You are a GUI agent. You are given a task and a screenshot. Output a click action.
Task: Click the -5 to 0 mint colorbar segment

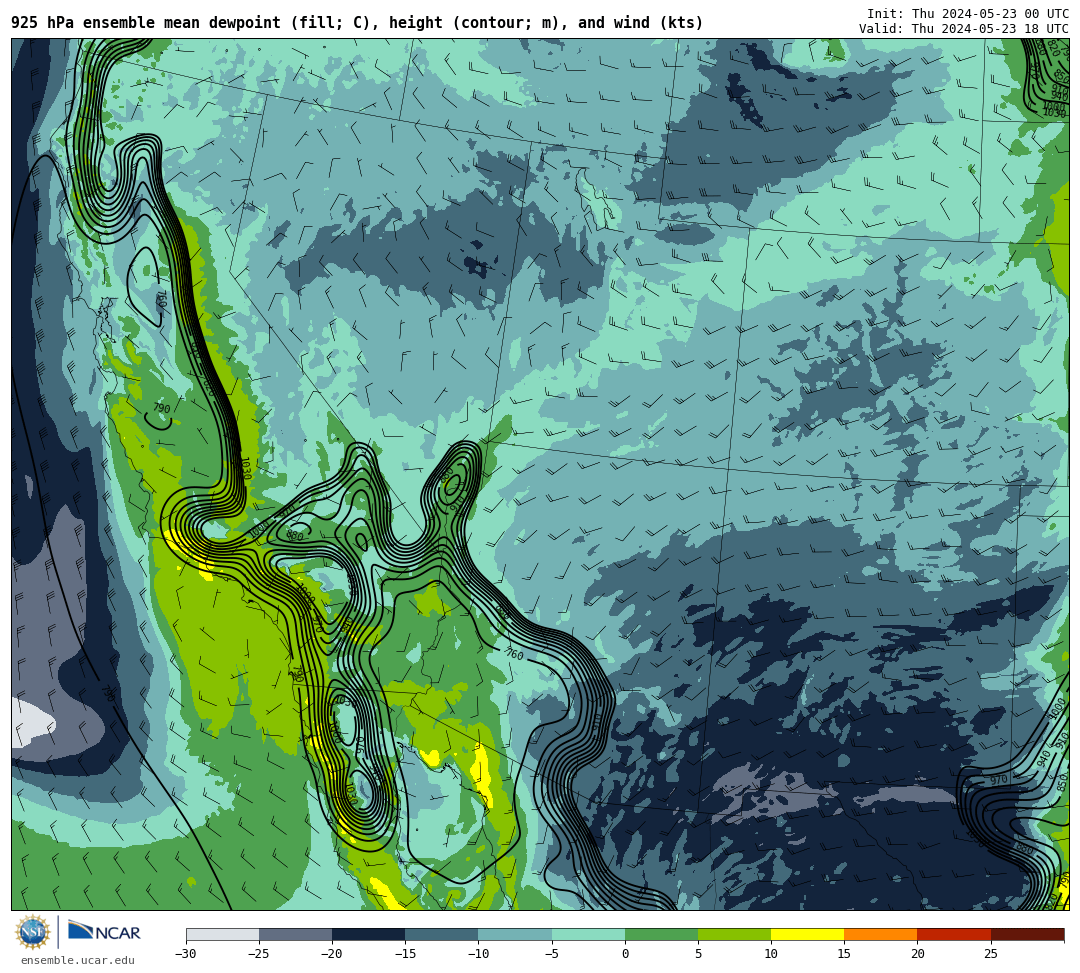pyautogui.click(x=588, y=934)
